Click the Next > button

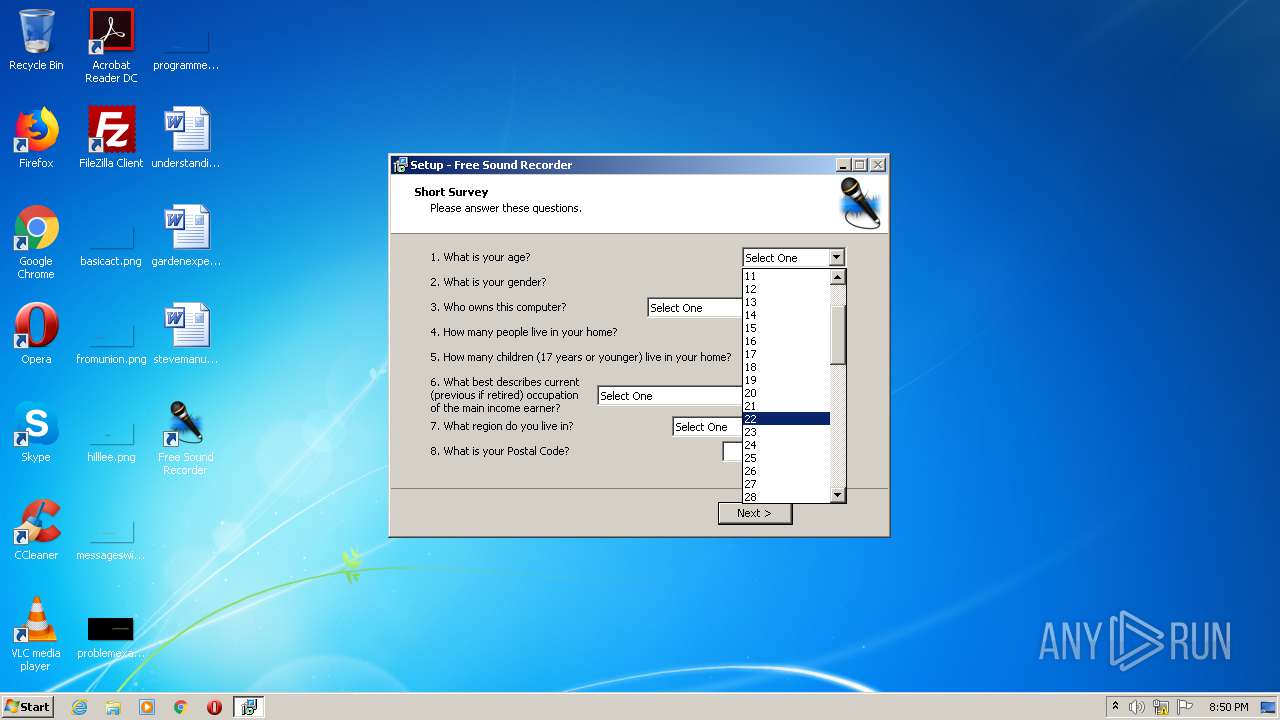[x=755, y=513]
